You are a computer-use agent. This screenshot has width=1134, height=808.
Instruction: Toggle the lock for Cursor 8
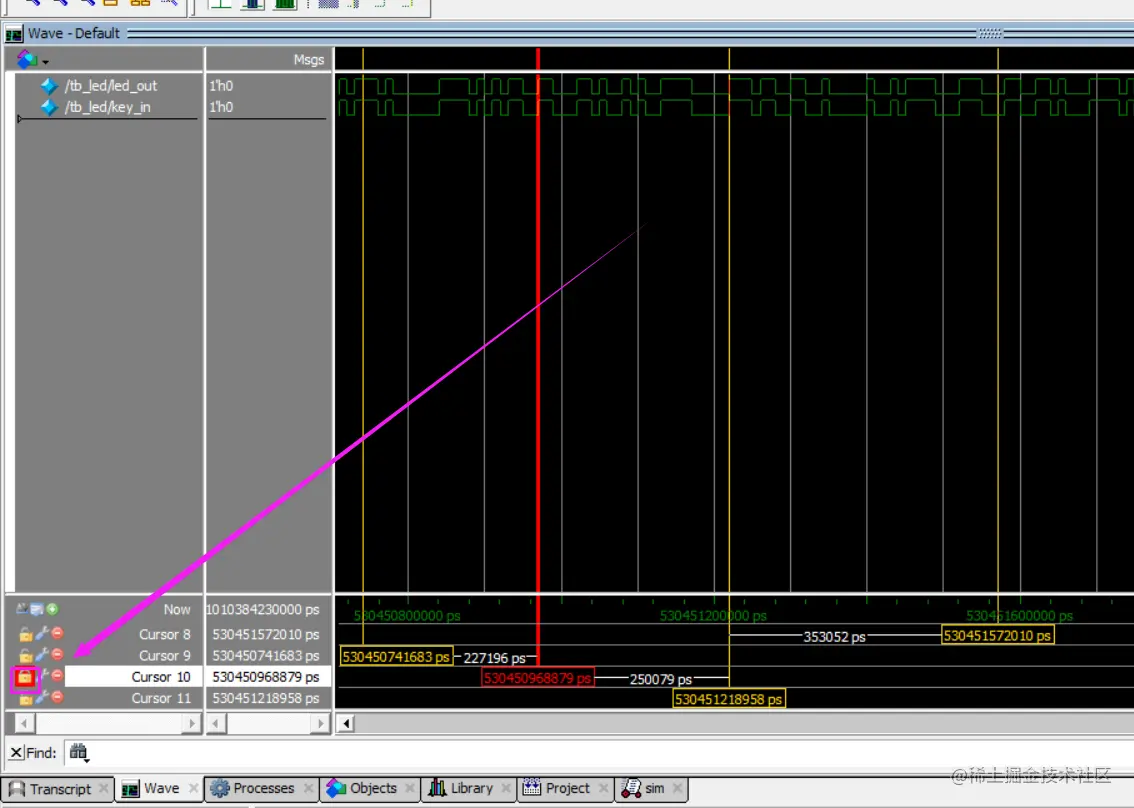click(25, 634)
